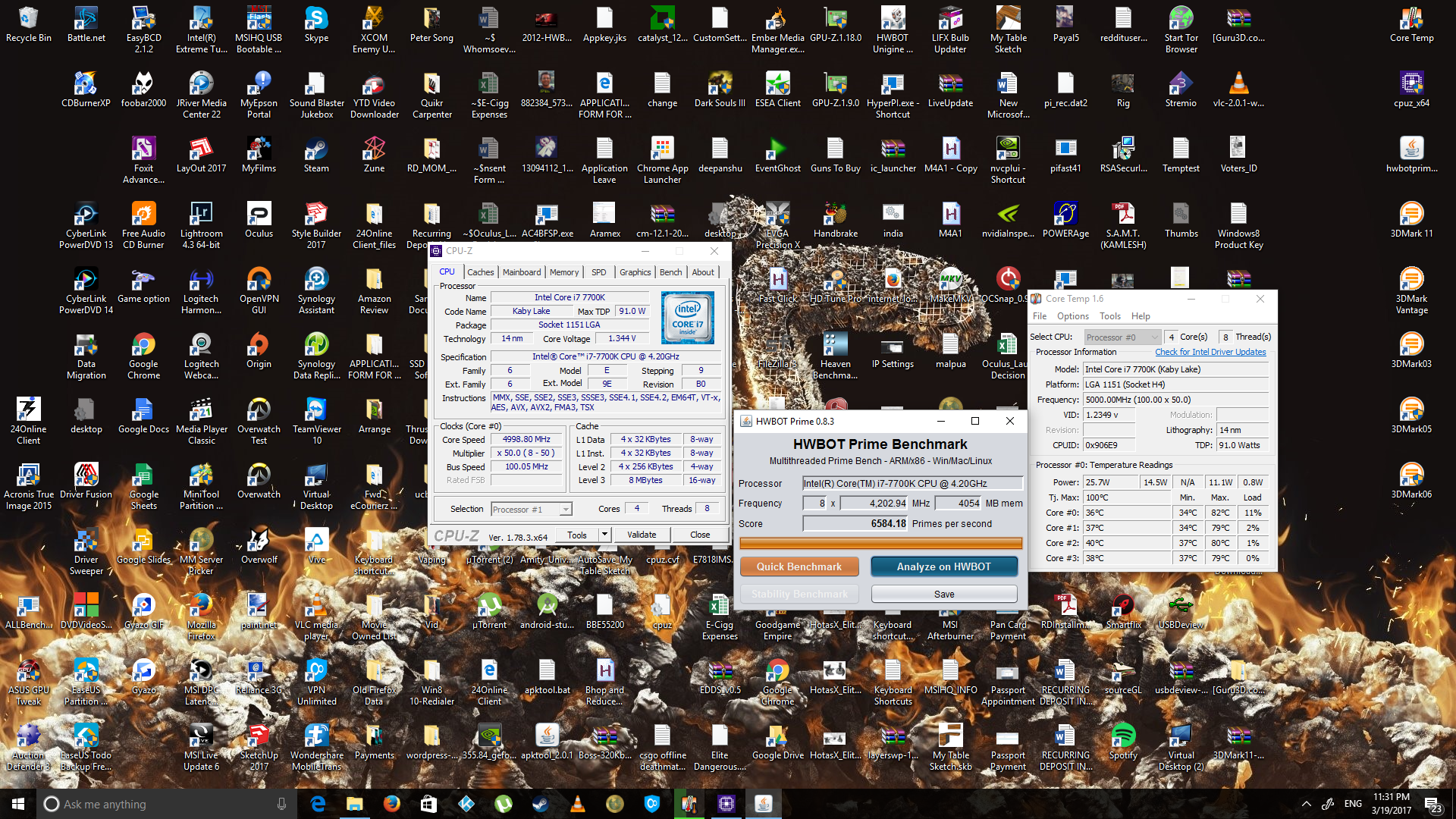Click the Validate button in CPU-Z
Screen dimensions: 1456x819
[642, 535]
